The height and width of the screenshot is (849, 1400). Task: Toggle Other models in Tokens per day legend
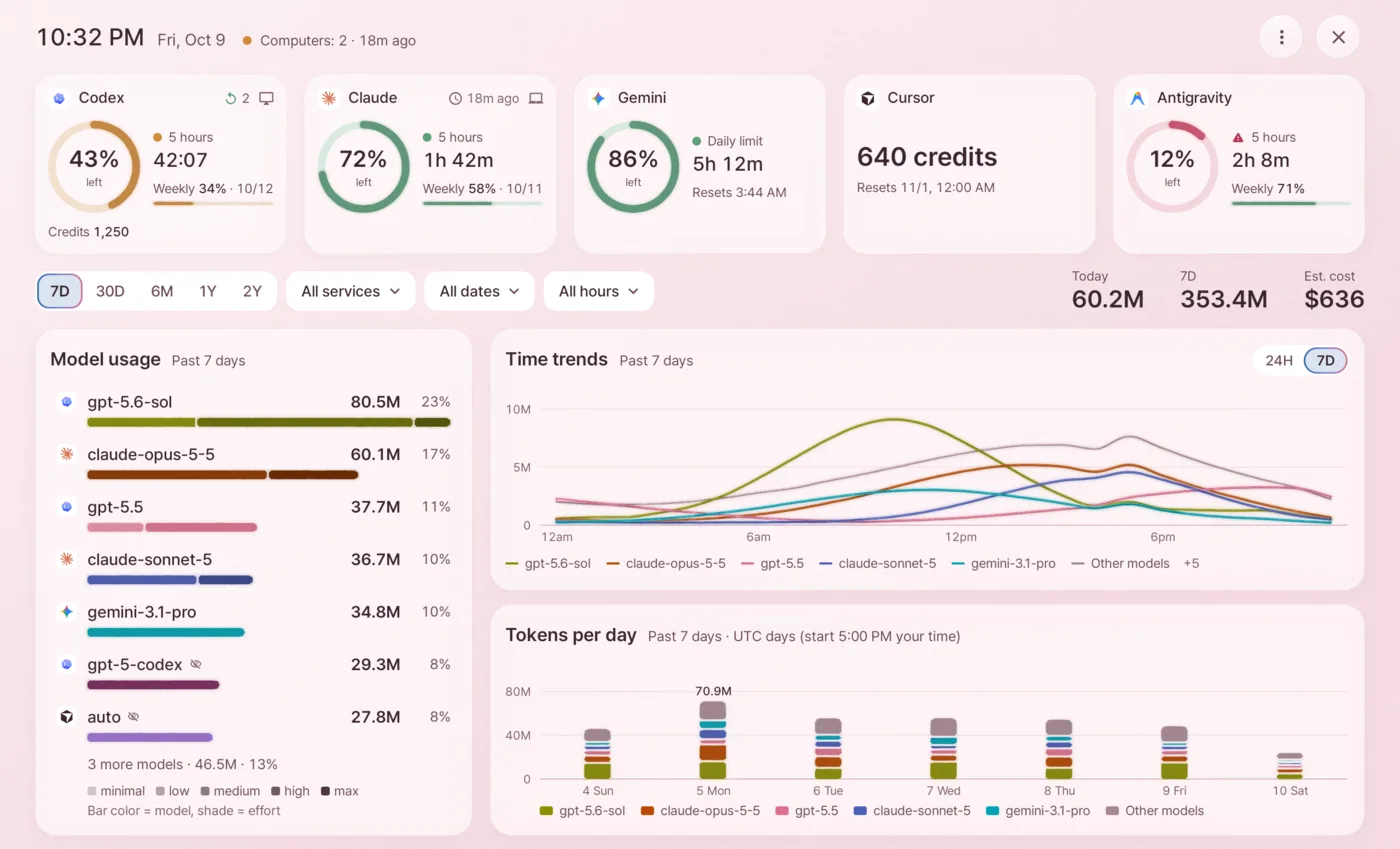pyautogui.click(x=1155, y=811)
